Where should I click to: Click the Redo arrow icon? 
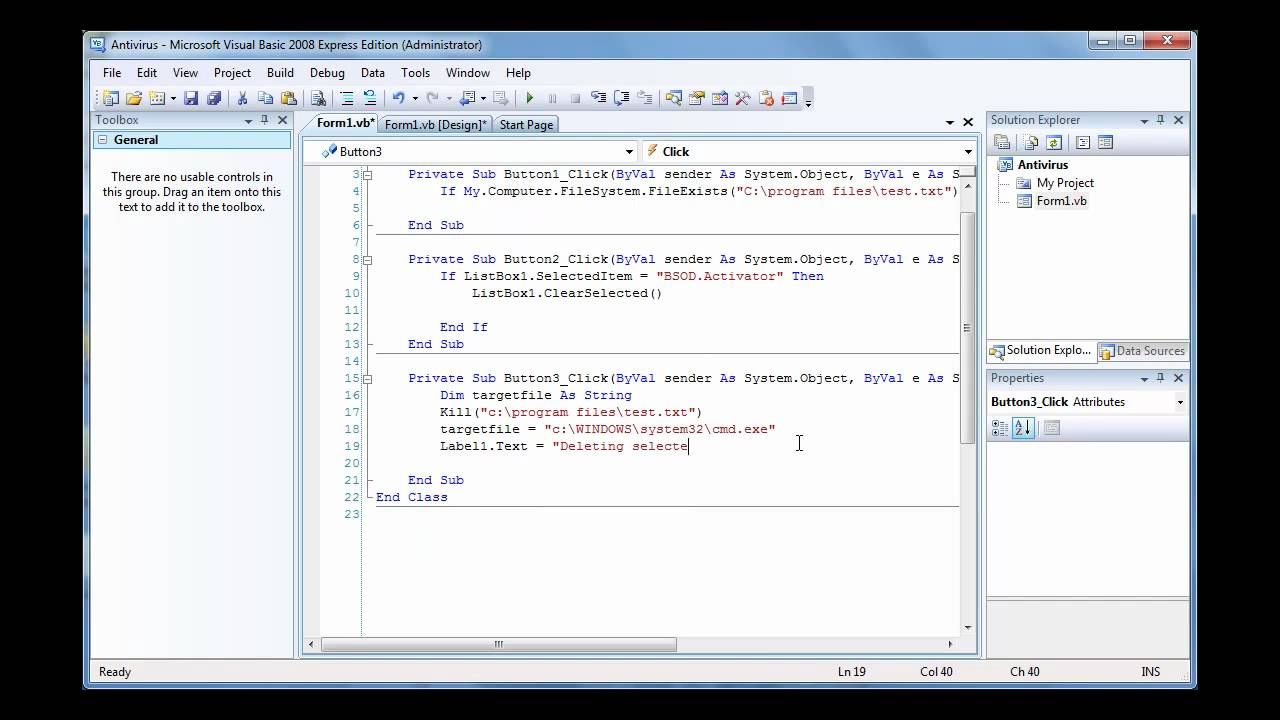pyautogui.click(x=432, y=98)
